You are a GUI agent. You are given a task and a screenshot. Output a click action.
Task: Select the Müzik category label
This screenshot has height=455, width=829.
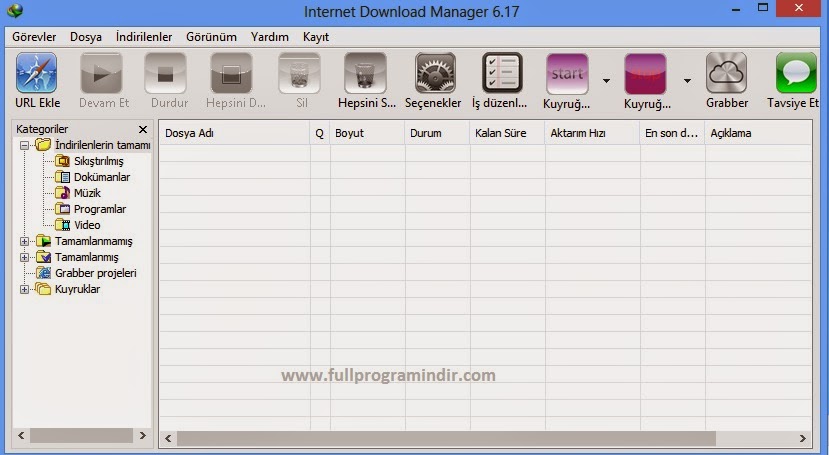click(87, 193)
